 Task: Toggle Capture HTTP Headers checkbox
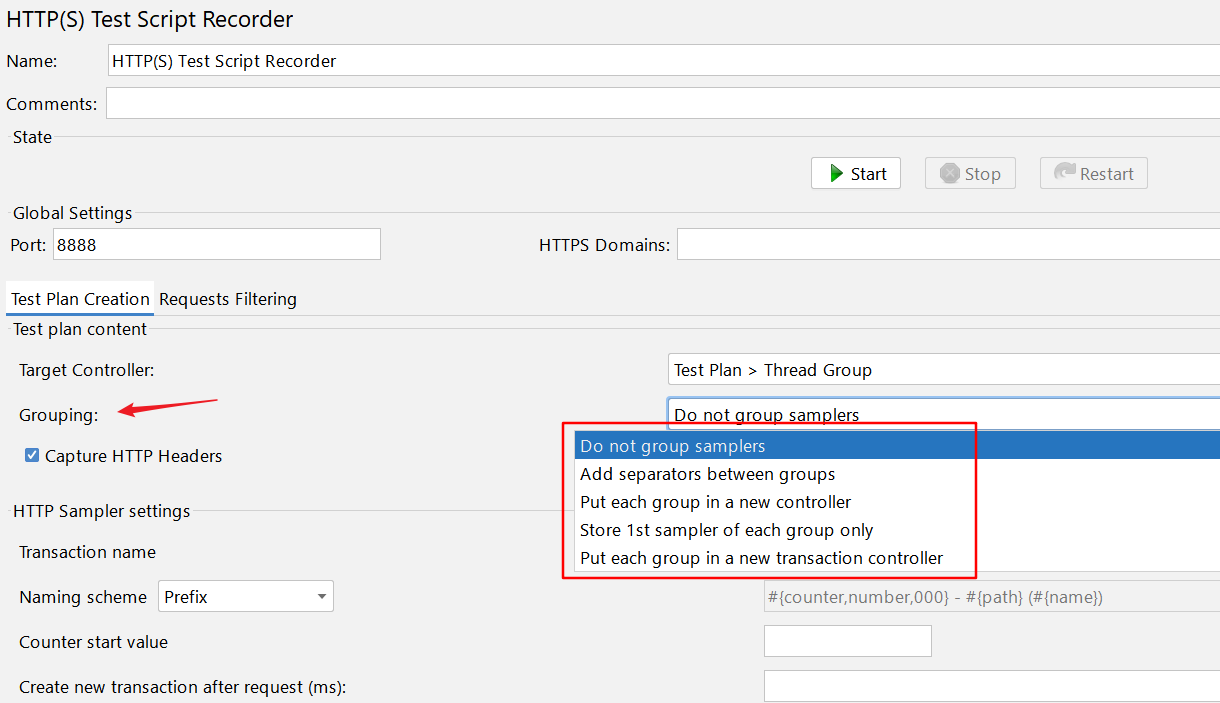(33, 456)
